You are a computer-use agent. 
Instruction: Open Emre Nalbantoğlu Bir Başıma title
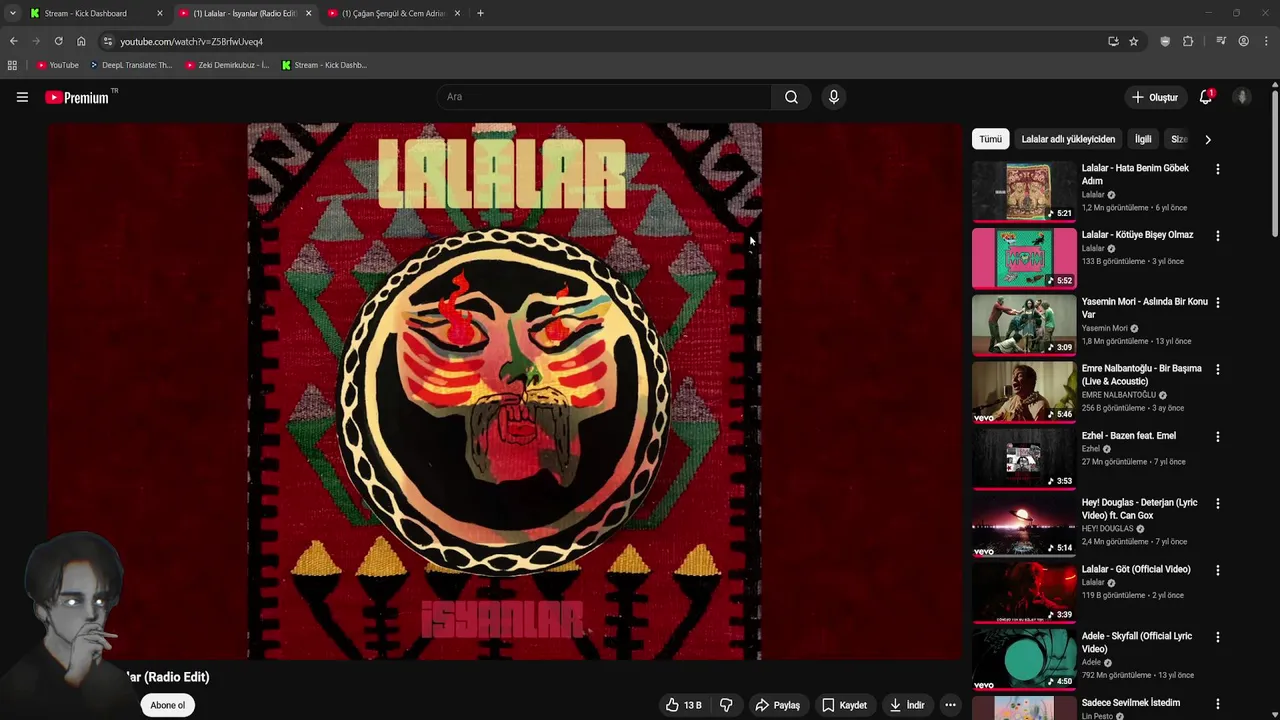(x=1141, y=374)
